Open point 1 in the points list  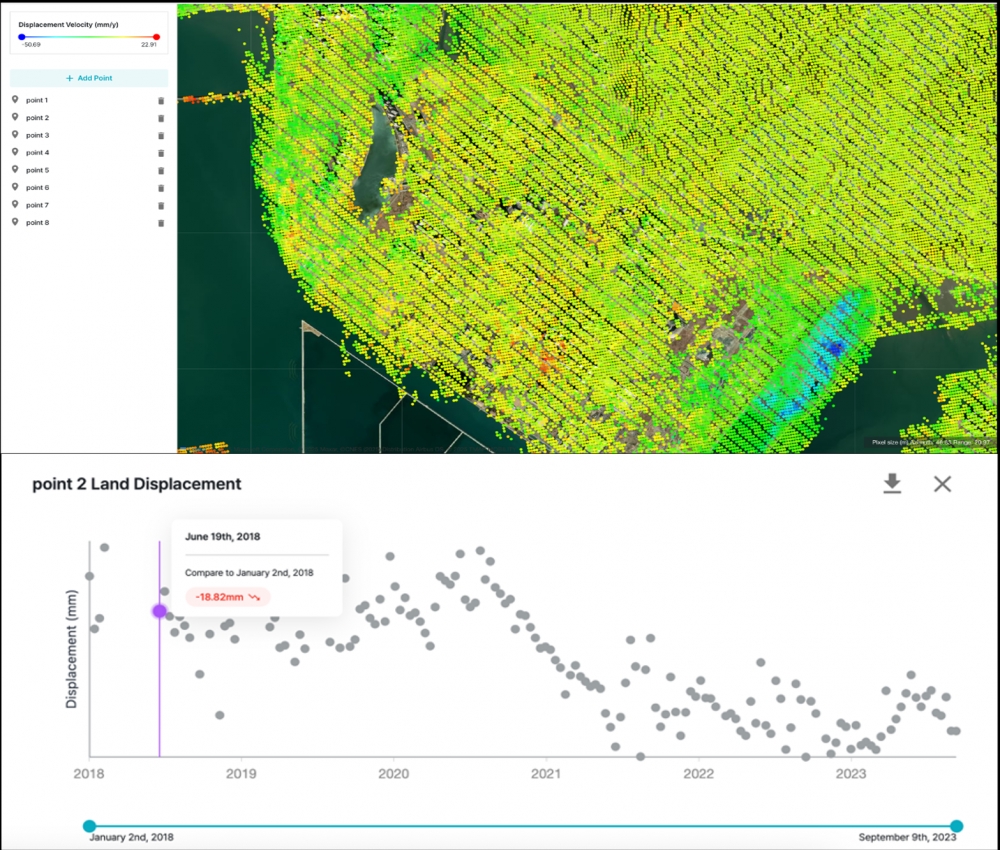(37, 100)
